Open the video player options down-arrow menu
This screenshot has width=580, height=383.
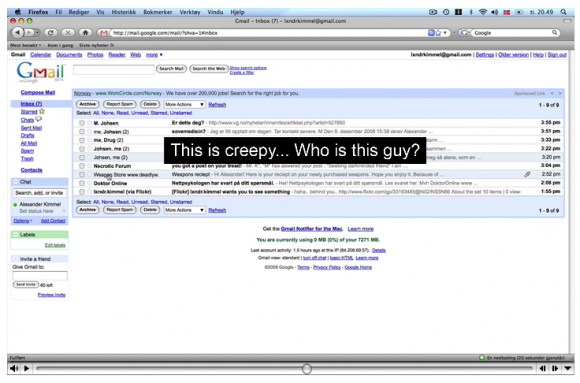(x=568, y=368)
